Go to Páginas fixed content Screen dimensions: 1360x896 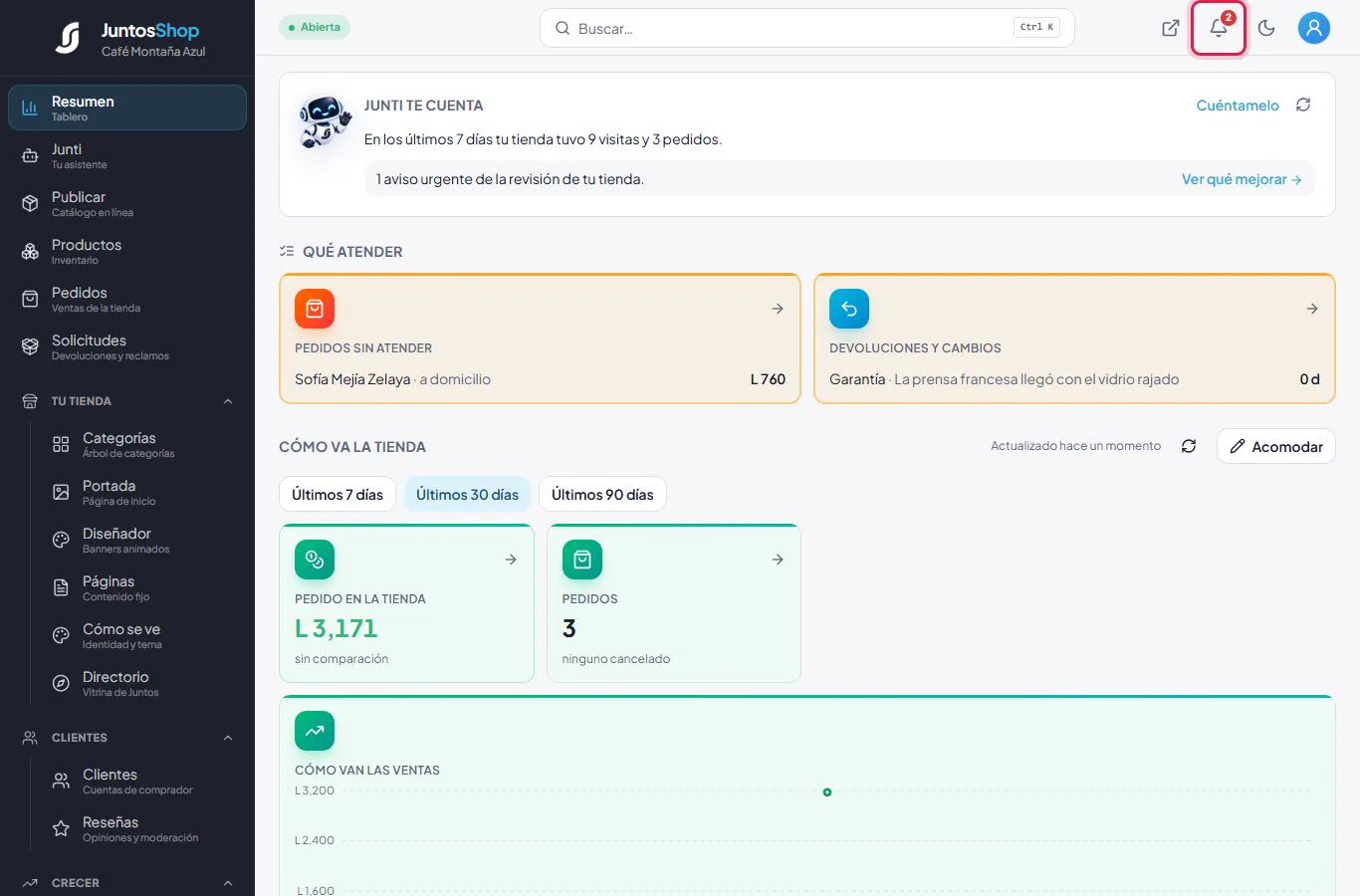point(142,587)
